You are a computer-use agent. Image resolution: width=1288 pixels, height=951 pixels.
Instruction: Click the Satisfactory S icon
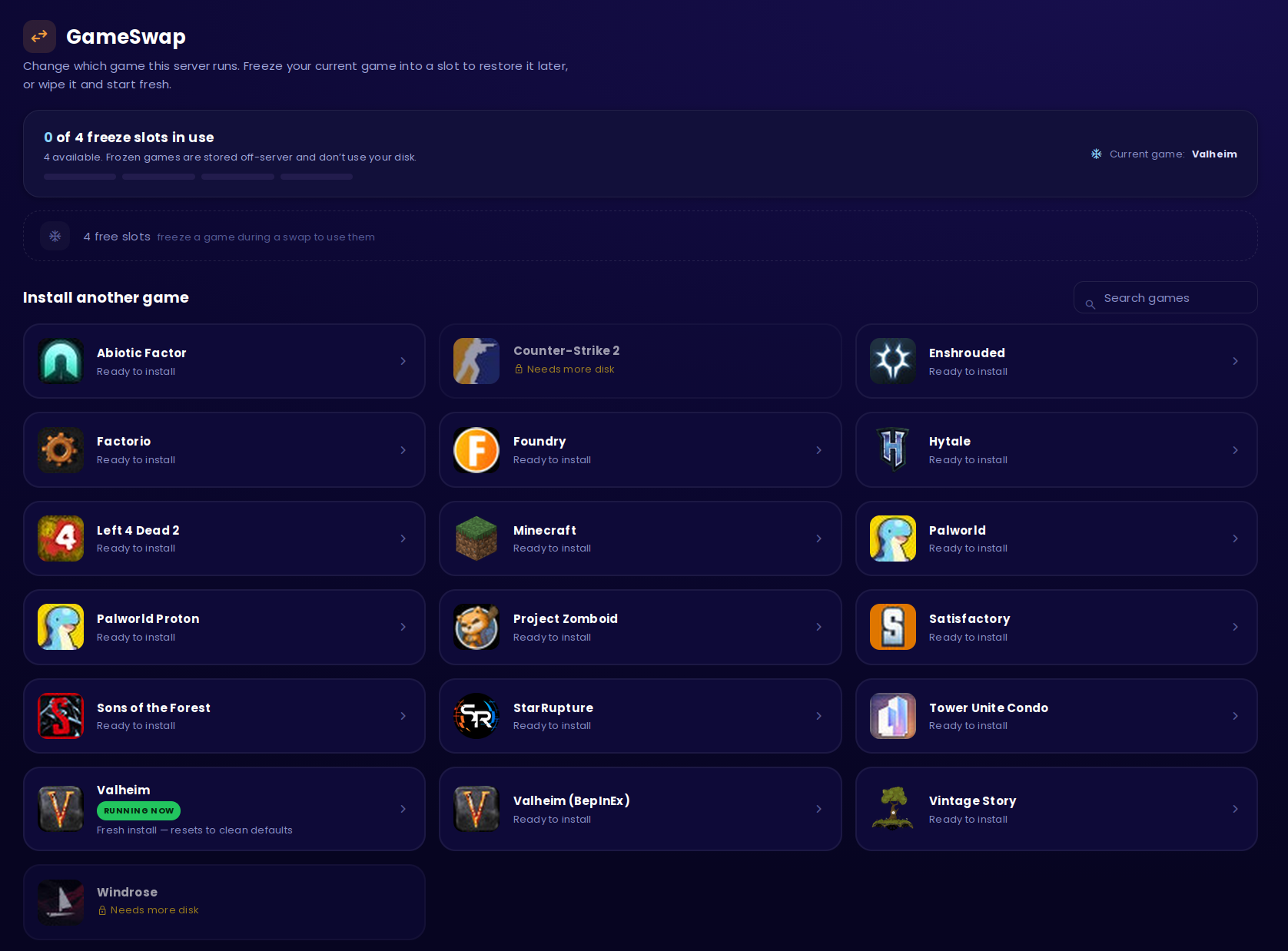point(893,627)
